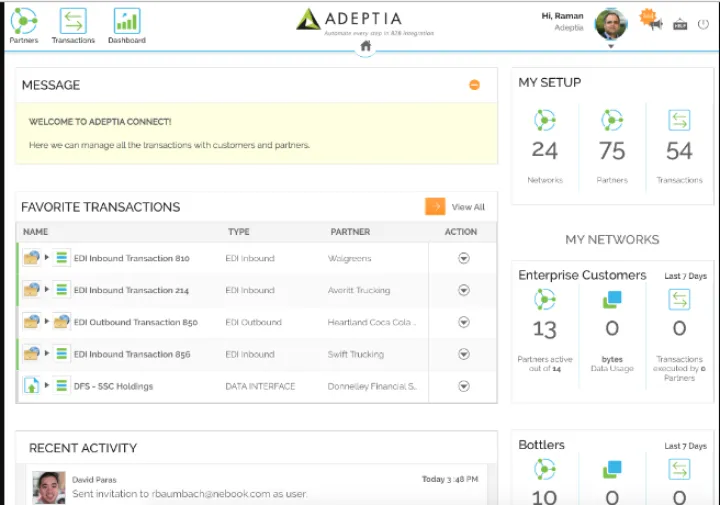
Task: Click View All favorite transactions
Action: pos(467,207)
